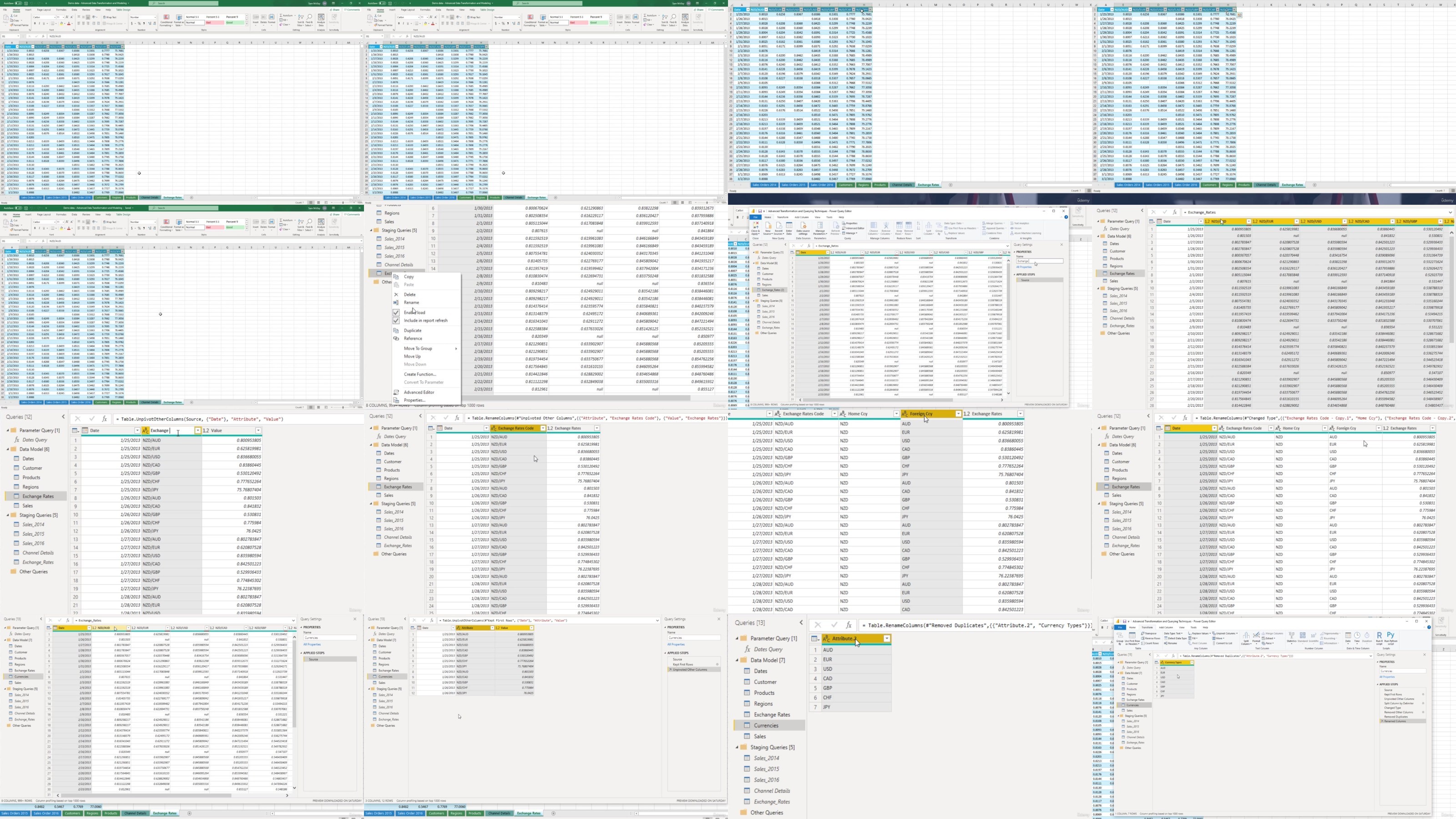Viewport: 1456px width, 819px height.
Task: Open the Unpivot Columns dropdown in Transform ribbon
Action: click(x=1225, y=634)
